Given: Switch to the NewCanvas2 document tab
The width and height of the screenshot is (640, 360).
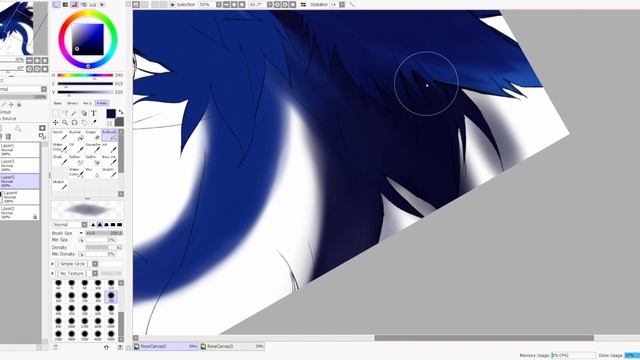Looking at the screenshot, I should (x=166, y=347).
